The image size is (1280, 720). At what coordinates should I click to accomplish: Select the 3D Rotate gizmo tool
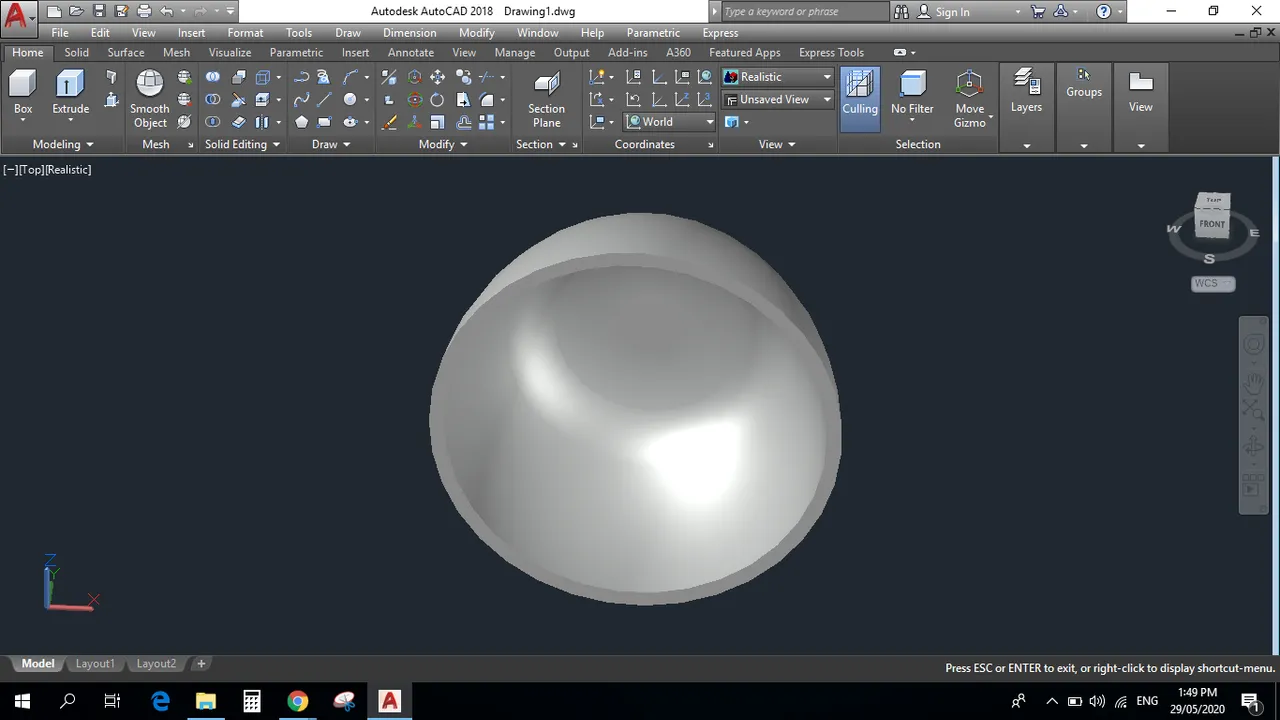[x=414, y=100]
